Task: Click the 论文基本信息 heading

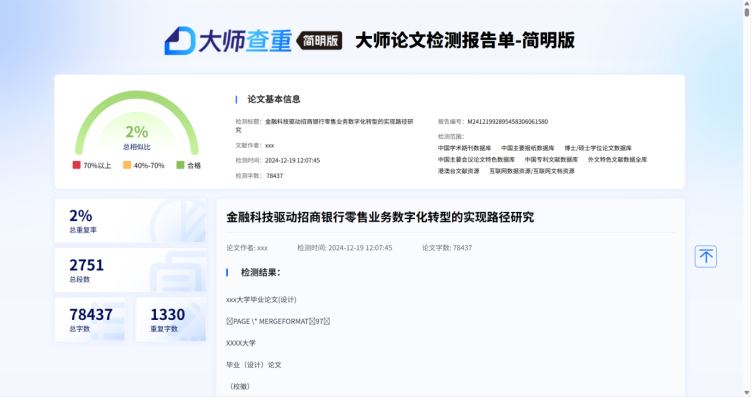Action: tap(273, 99)
